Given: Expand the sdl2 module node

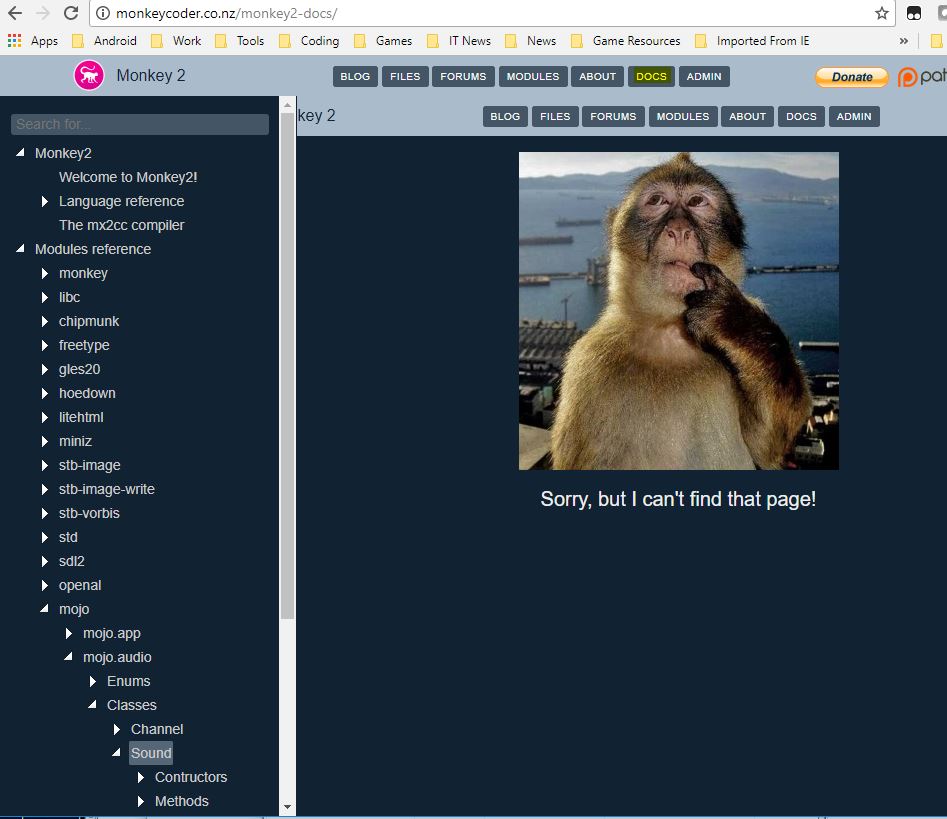Looking at the screenshot, I should point(45,561).
